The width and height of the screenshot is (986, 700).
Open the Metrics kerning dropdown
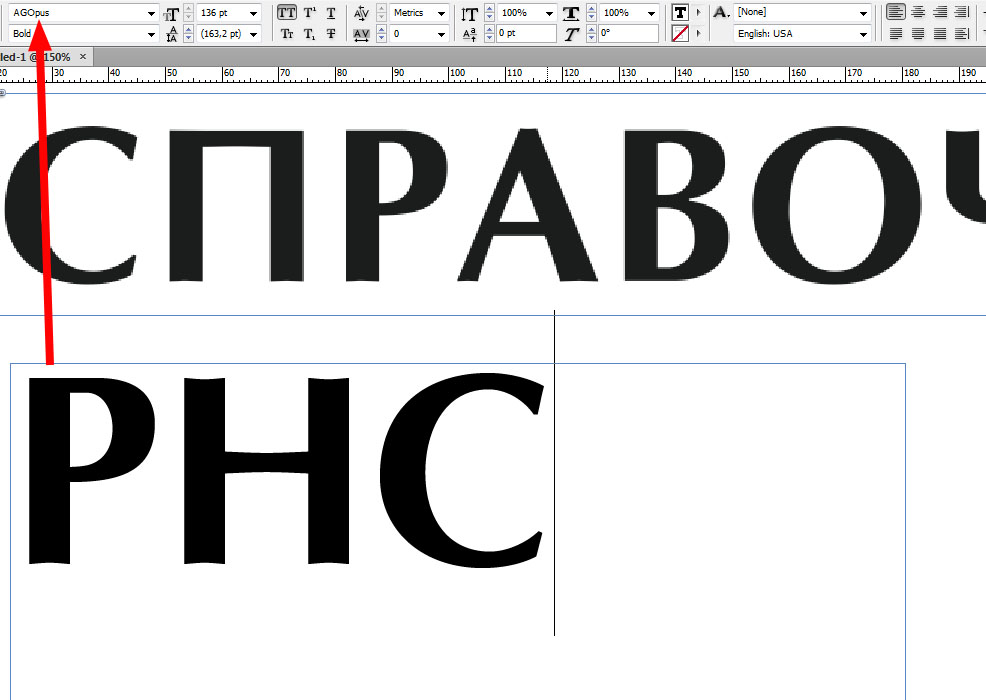(441, 13)
